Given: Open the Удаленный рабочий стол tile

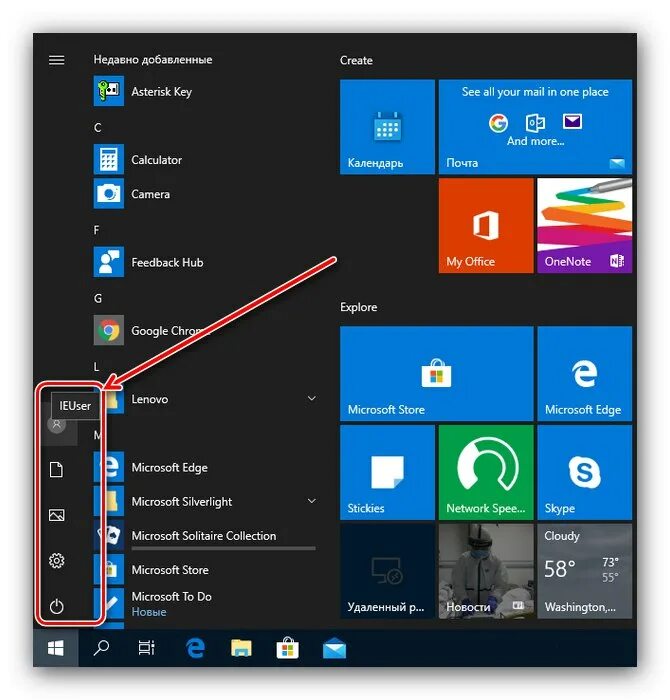Looking at the screenshot, I should tap(387, 571).
